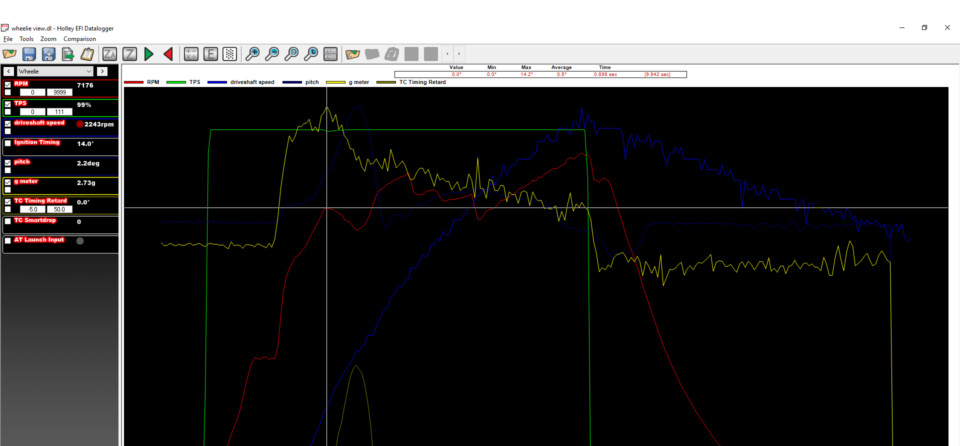Viewport: 960px width, 446px height.
Task: Open the Zoom menu
Action: click(x=48, y=39)
